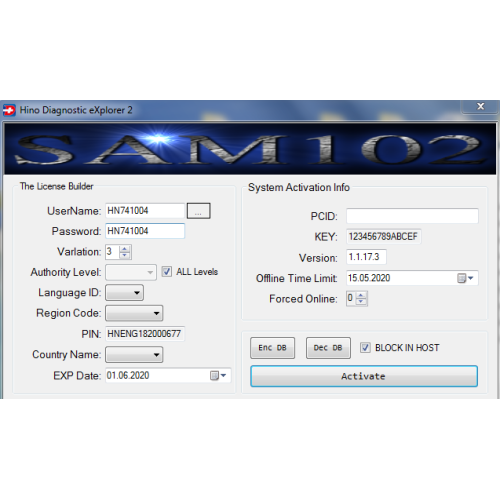
Task: Decrease the Forced Online value
Action: 361,302
